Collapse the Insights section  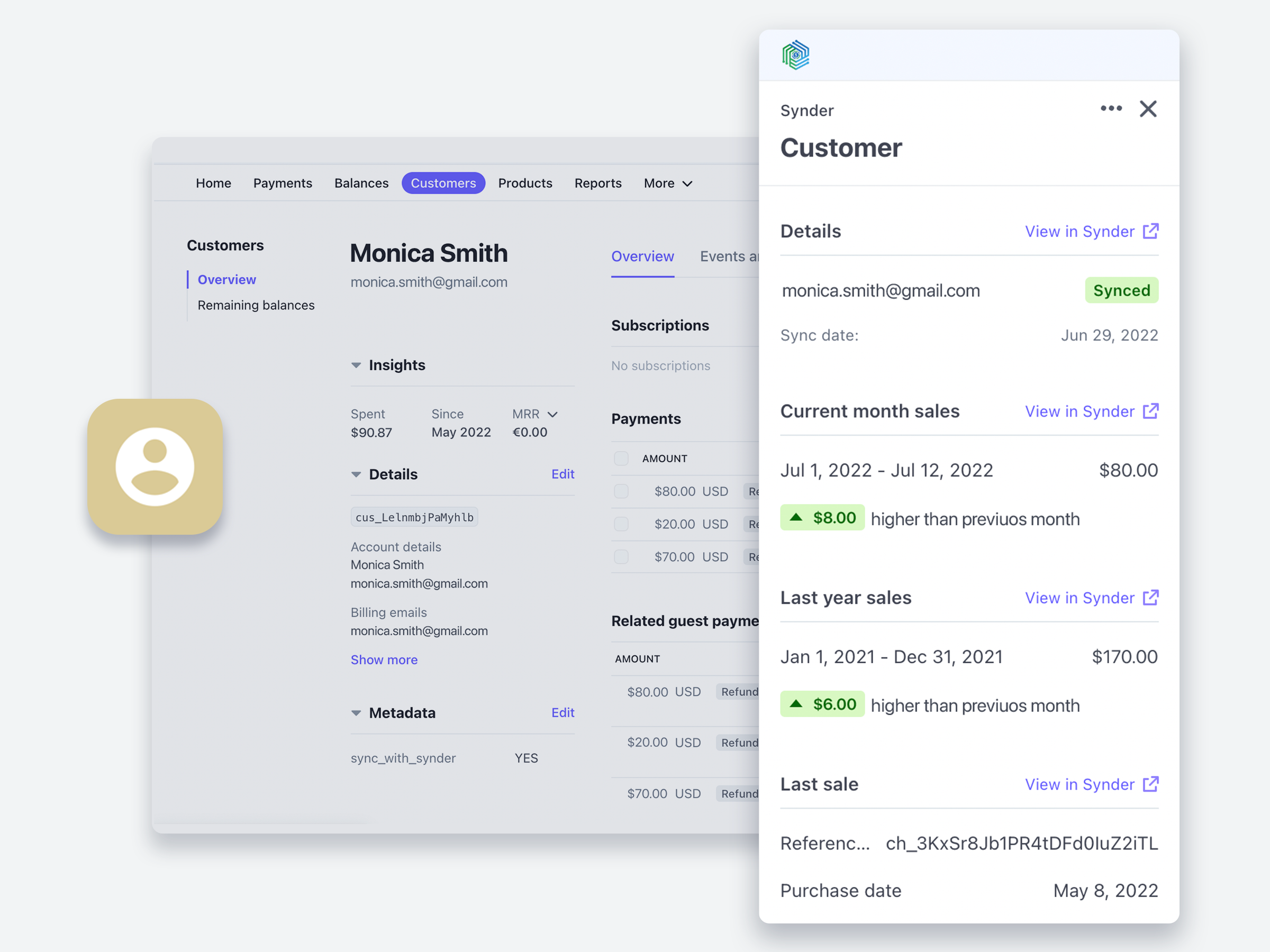pos(357,365)
